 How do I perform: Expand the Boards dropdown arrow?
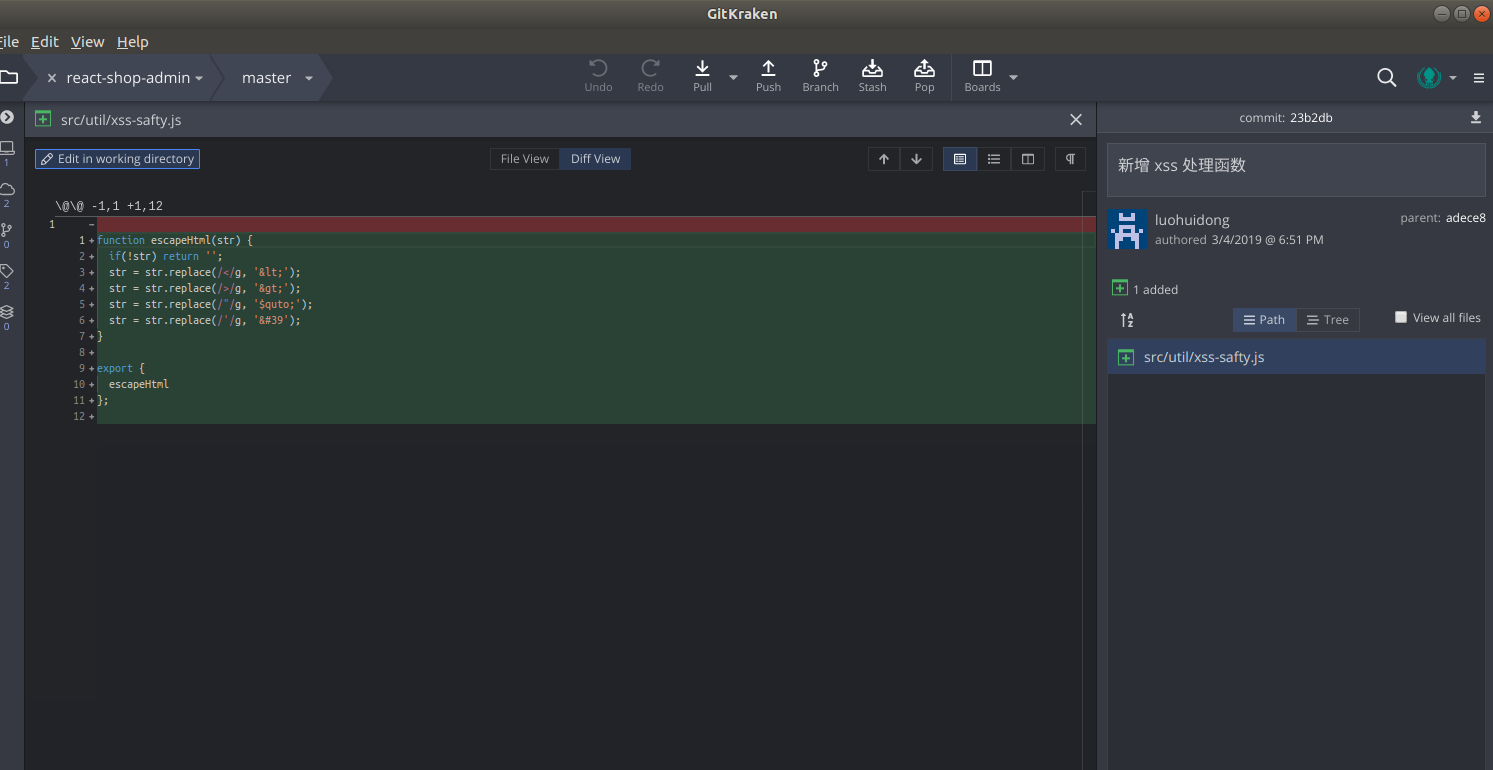pos(1013,77)
